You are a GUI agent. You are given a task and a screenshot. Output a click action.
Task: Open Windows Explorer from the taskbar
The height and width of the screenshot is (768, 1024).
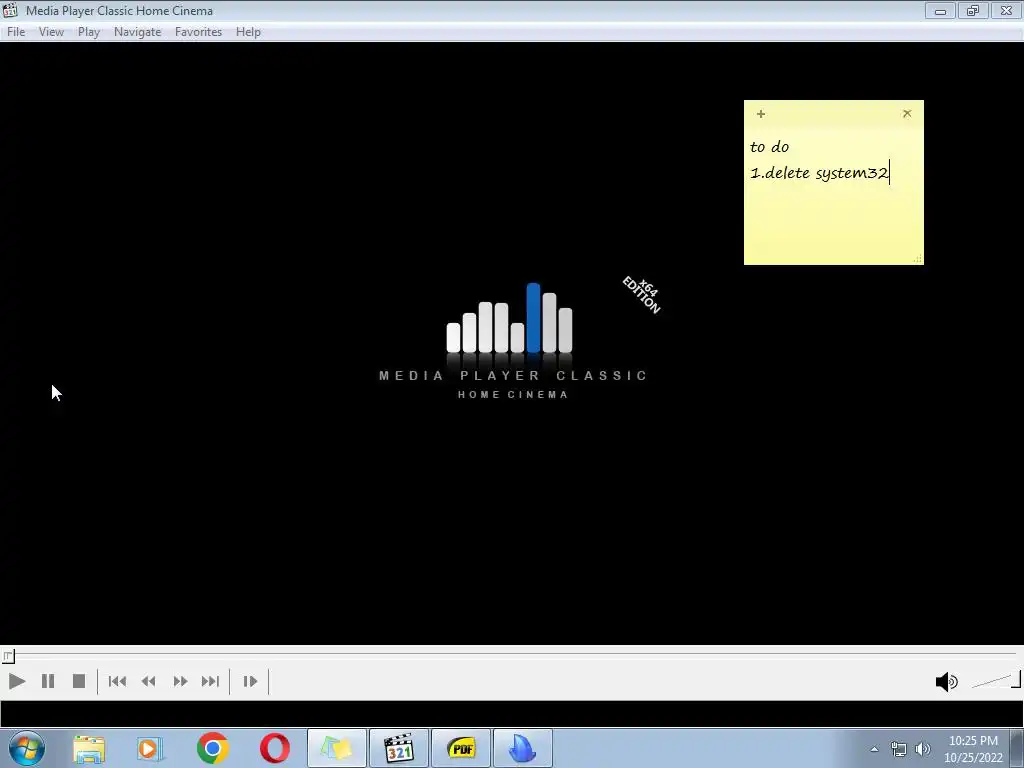(x=89, y=748)
